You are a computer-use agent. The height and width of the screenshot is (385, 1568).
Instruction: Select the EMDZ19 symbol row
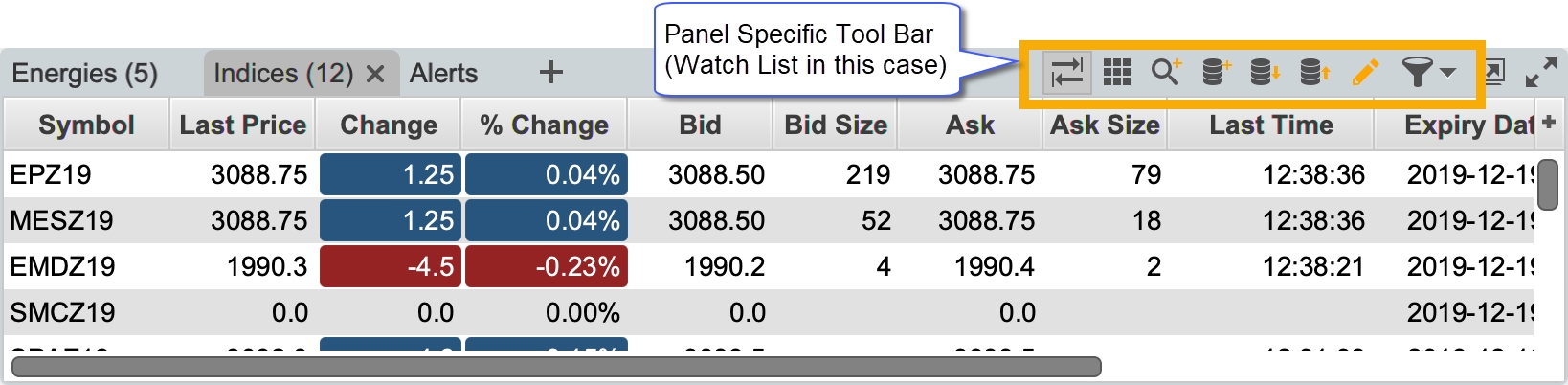click(769, 266)
